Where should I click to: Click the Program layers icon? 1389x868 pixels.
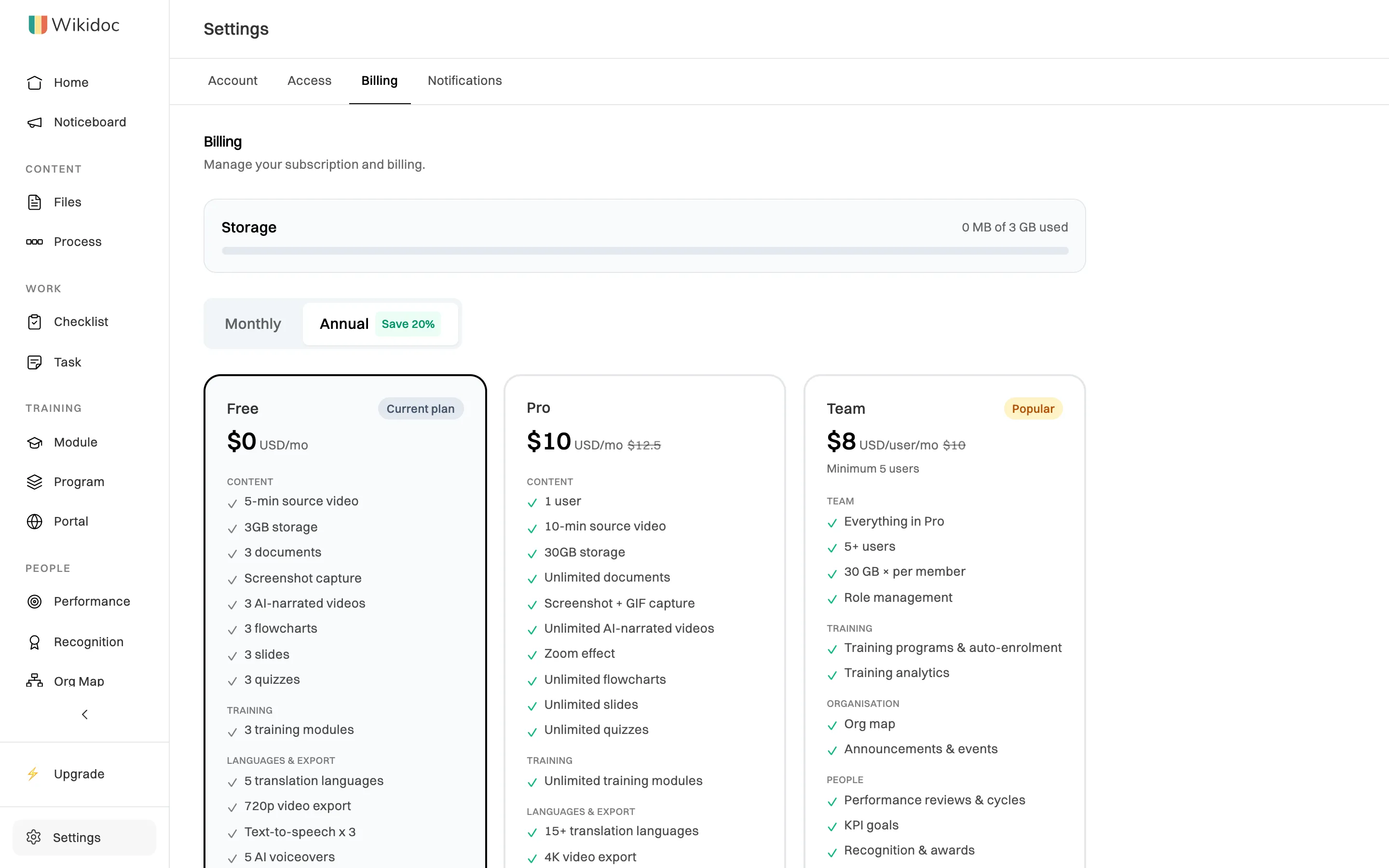(x=34, y=482)
